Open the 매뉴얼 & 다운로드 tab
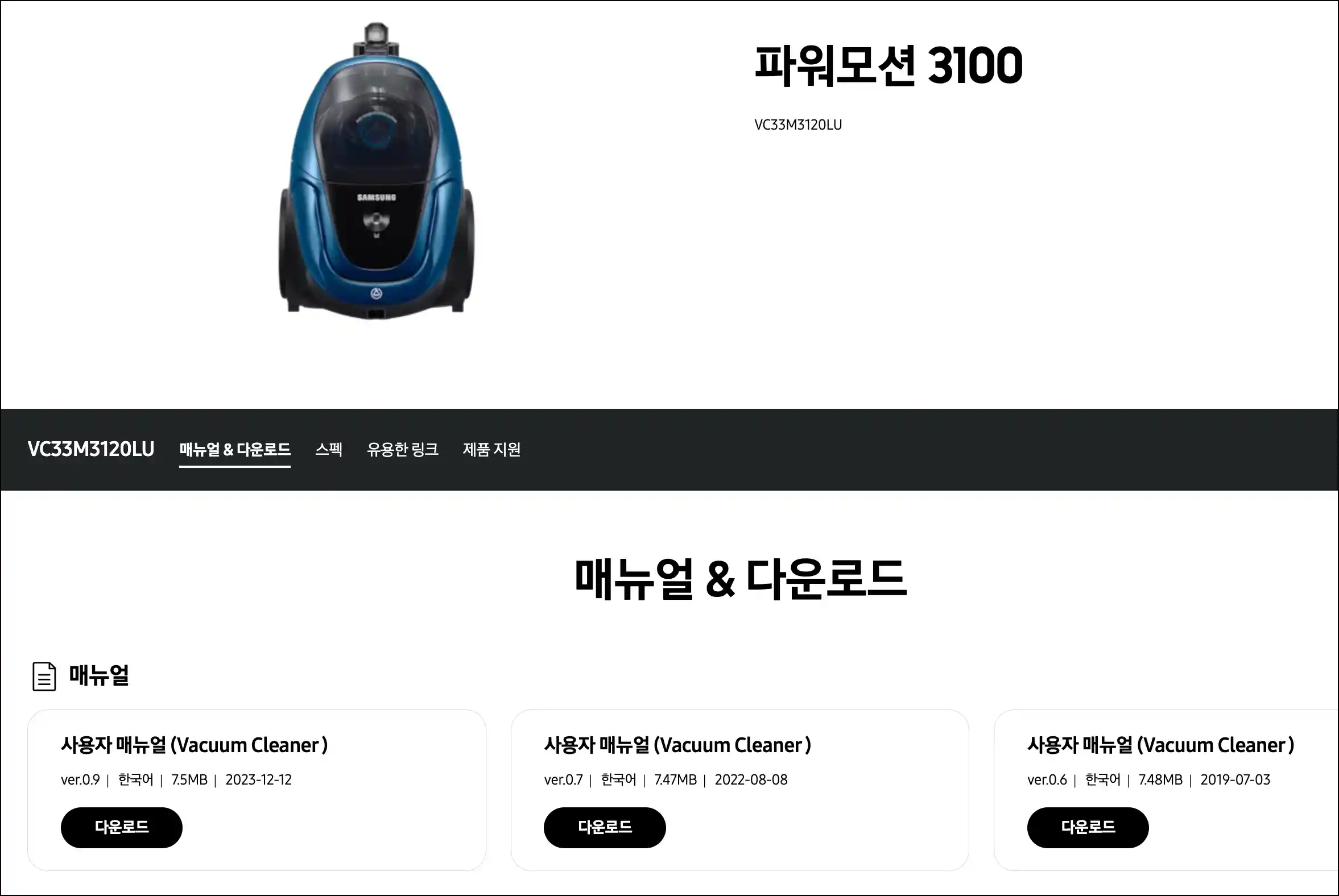Screen dimensions: 1339x896 point(235,450)
